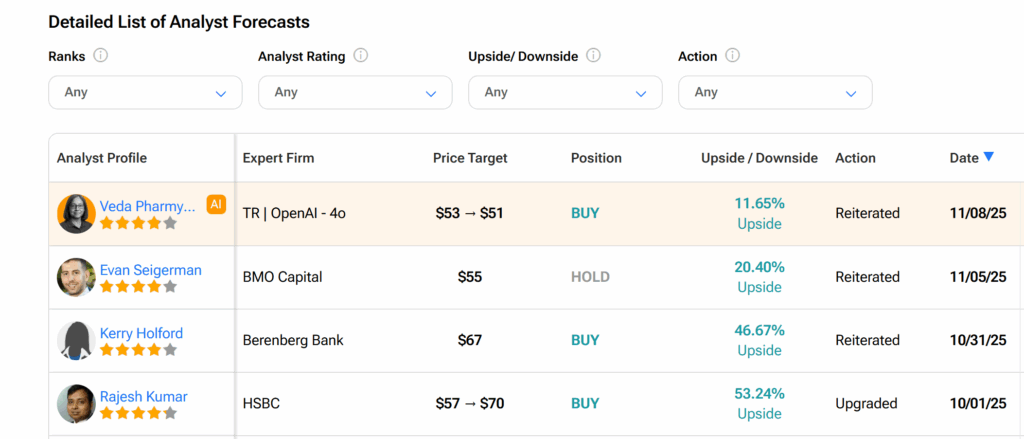Click Rajesh Kumar's star rating
Screen dimensions: 1024x439
pyautogui.click(x=138, y=413)
